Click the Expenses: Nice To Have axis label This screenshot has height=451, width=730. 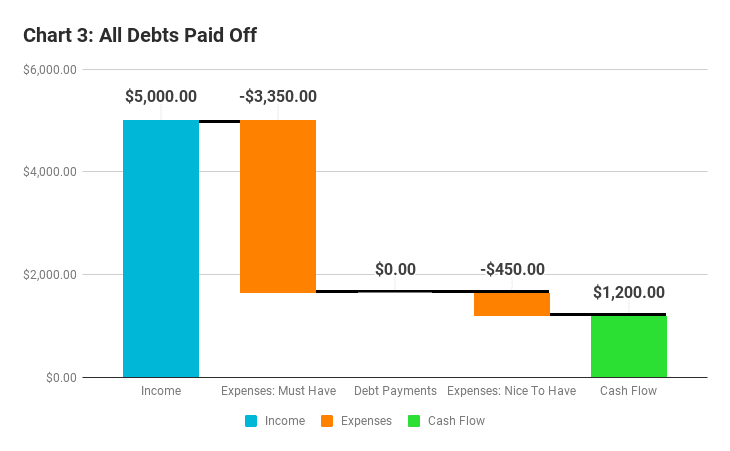click(x=512, y=391)
